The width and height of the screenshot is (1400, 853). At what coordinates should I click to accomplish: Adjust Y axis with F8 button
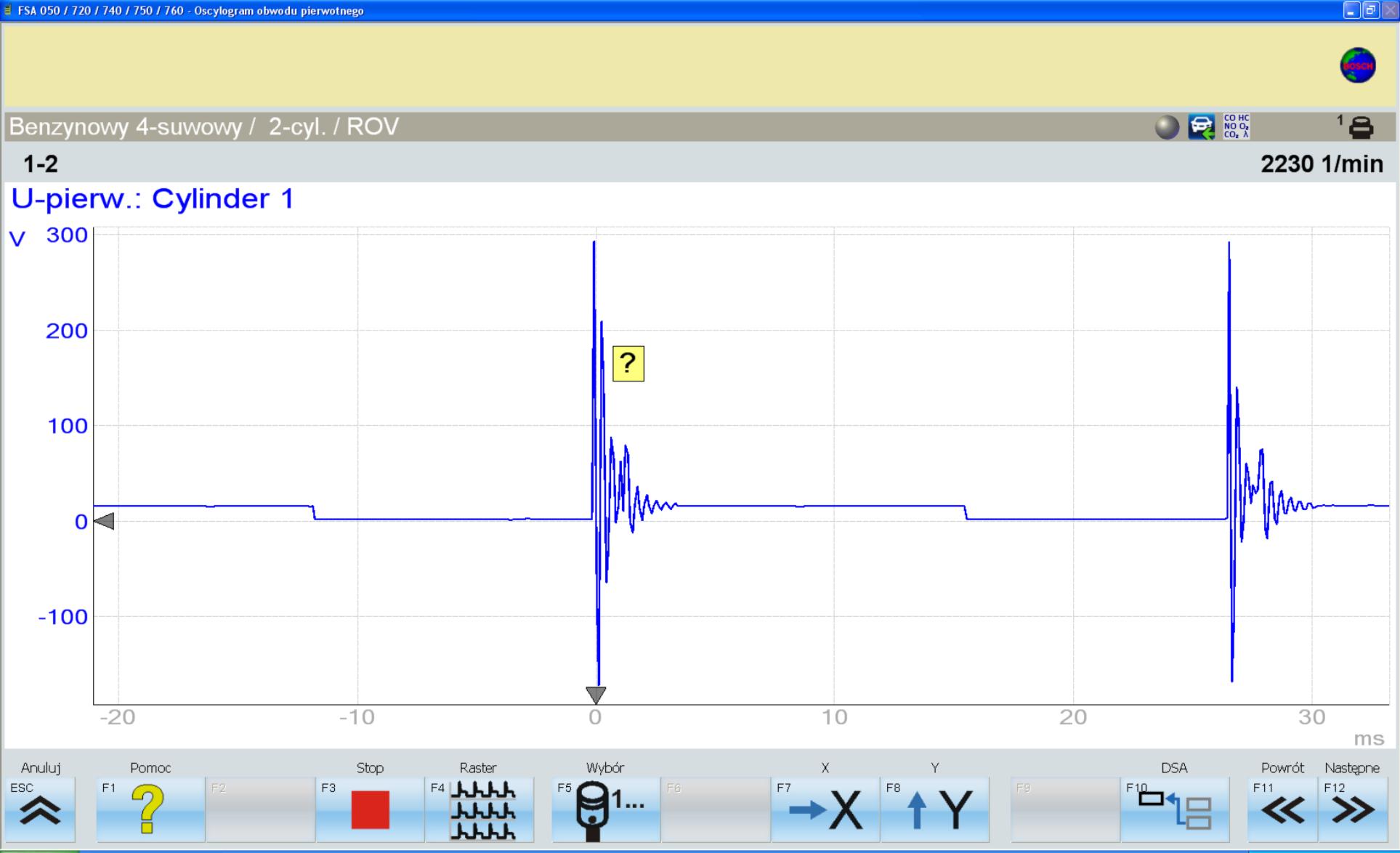(935, 809)
